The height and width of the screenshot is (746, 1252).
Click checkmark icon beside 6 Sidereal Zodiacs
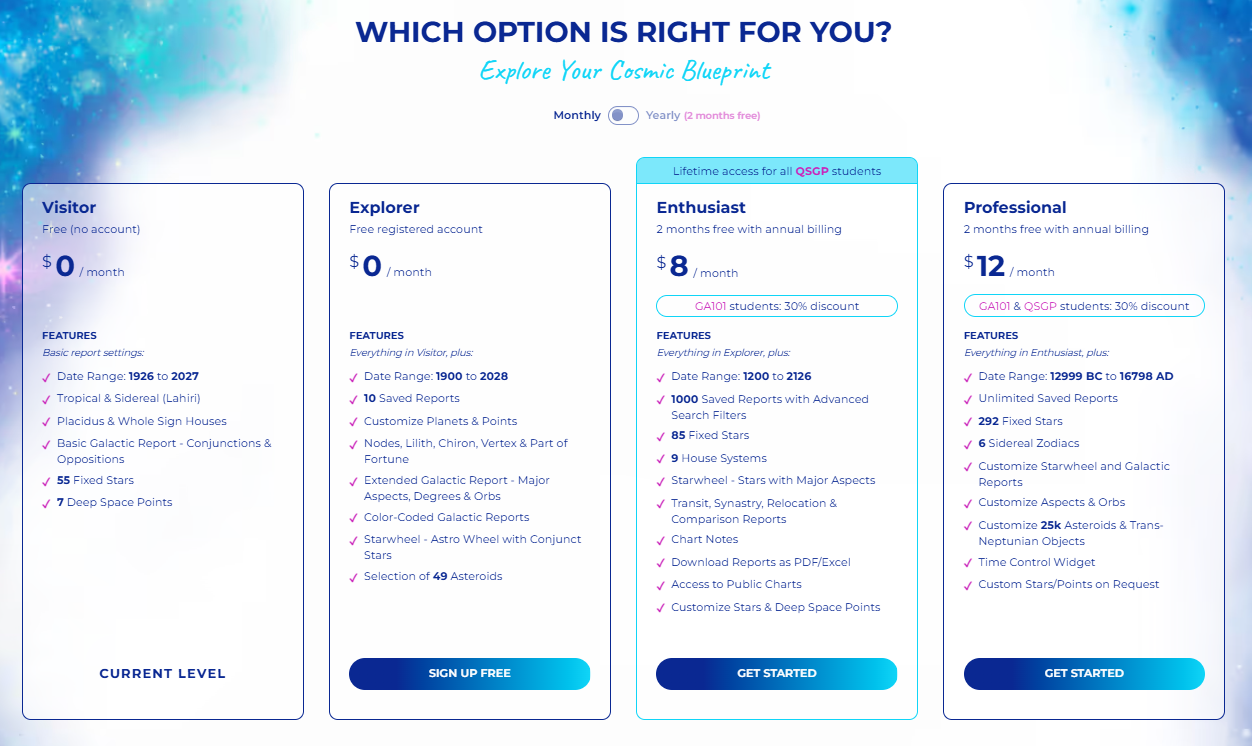coord(969,444)
